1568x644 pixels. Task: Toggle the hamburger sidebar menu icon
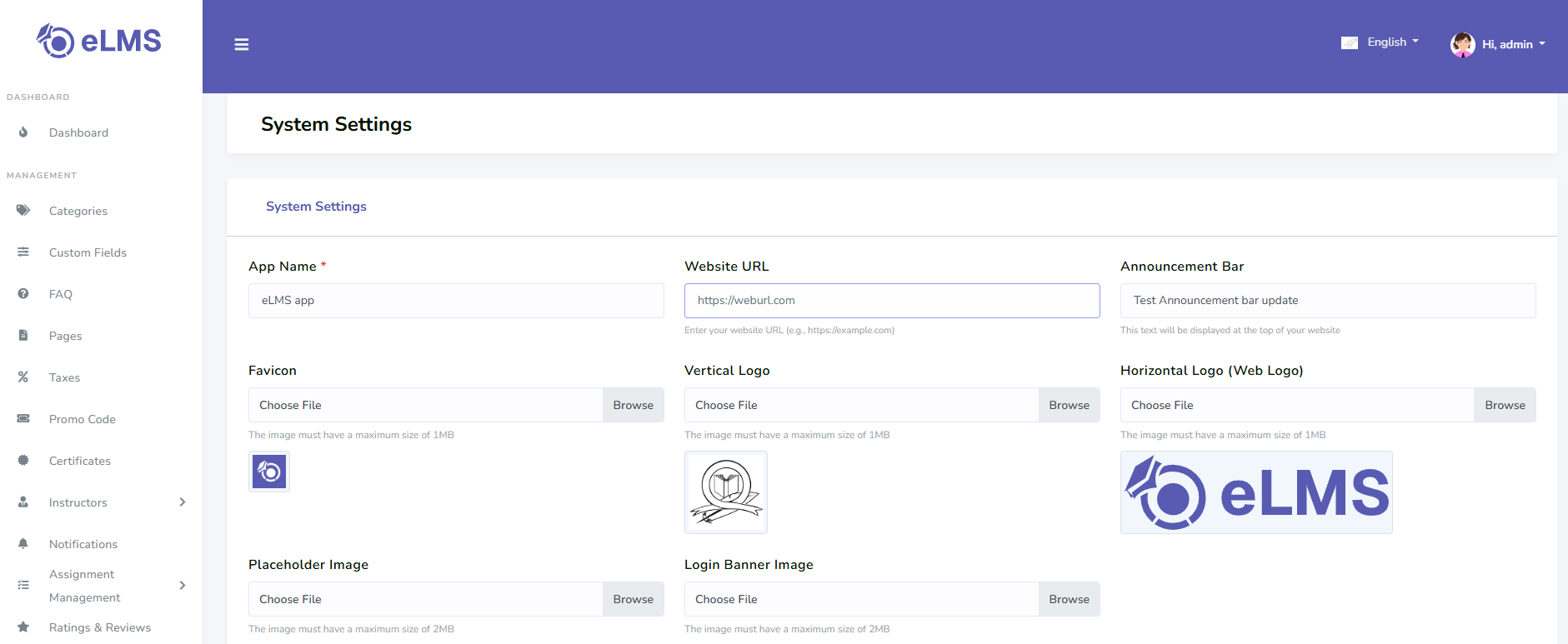tap(242, 44)
